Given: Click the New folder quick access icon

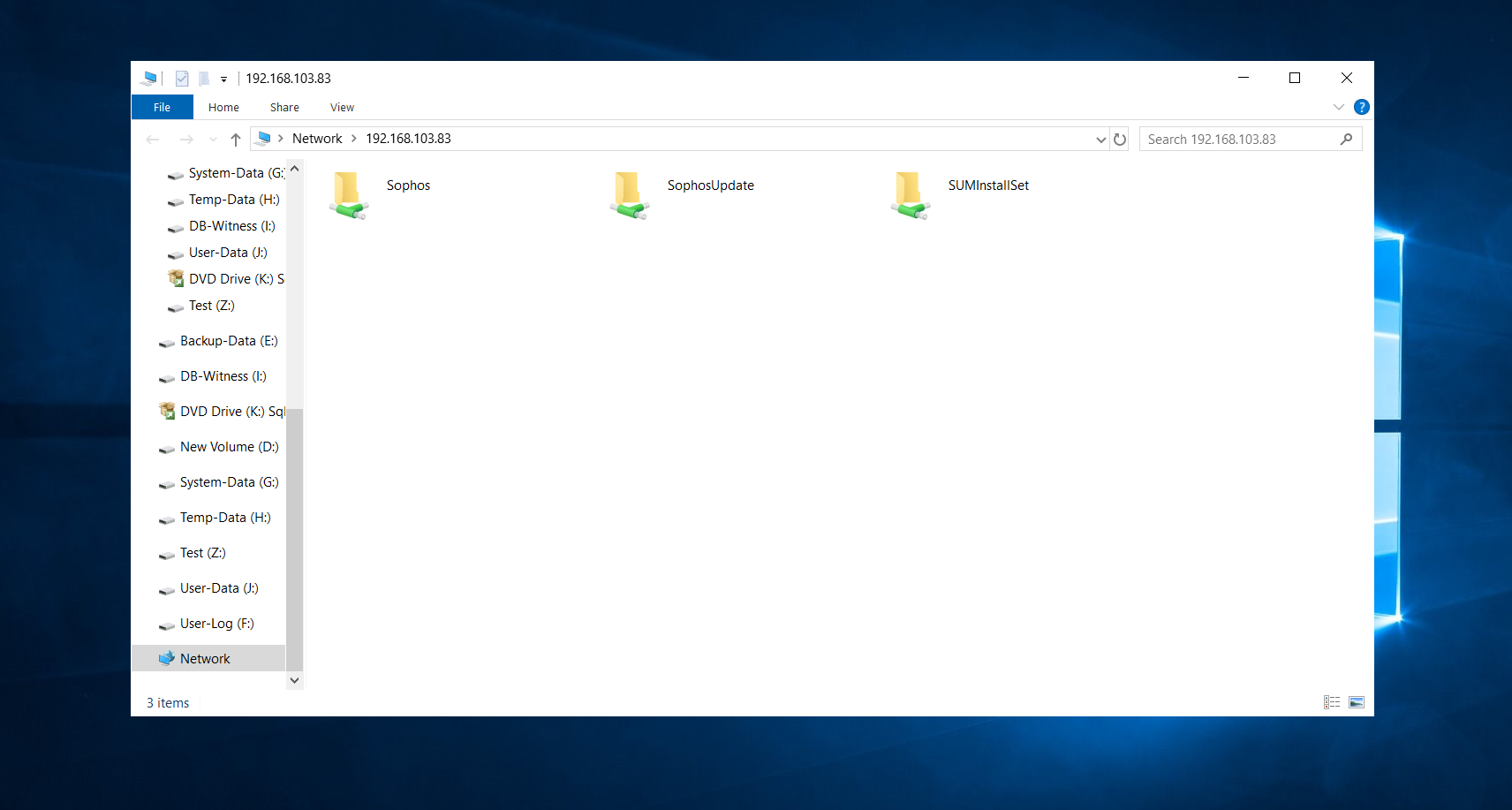Looking at the screenshot, I should click(204, 79).
